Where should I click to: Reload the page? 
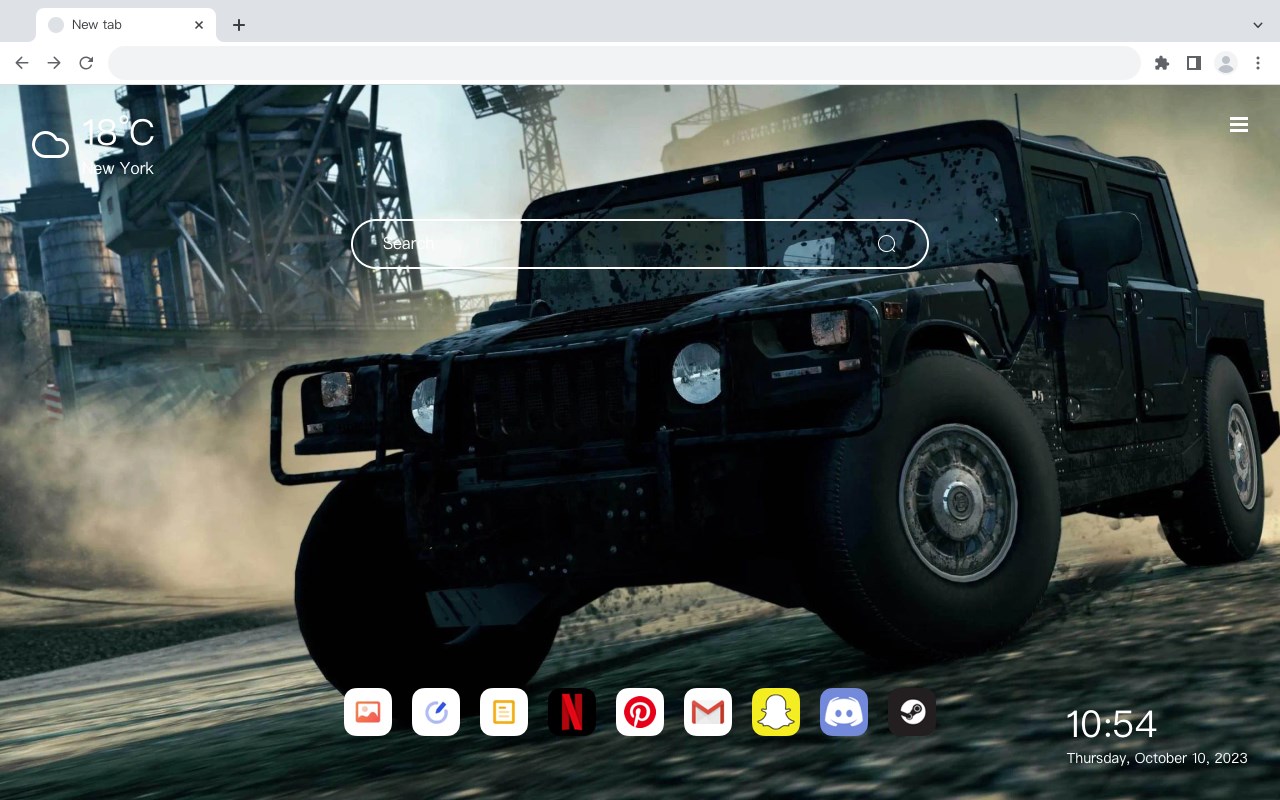click(x=86, y=63)
